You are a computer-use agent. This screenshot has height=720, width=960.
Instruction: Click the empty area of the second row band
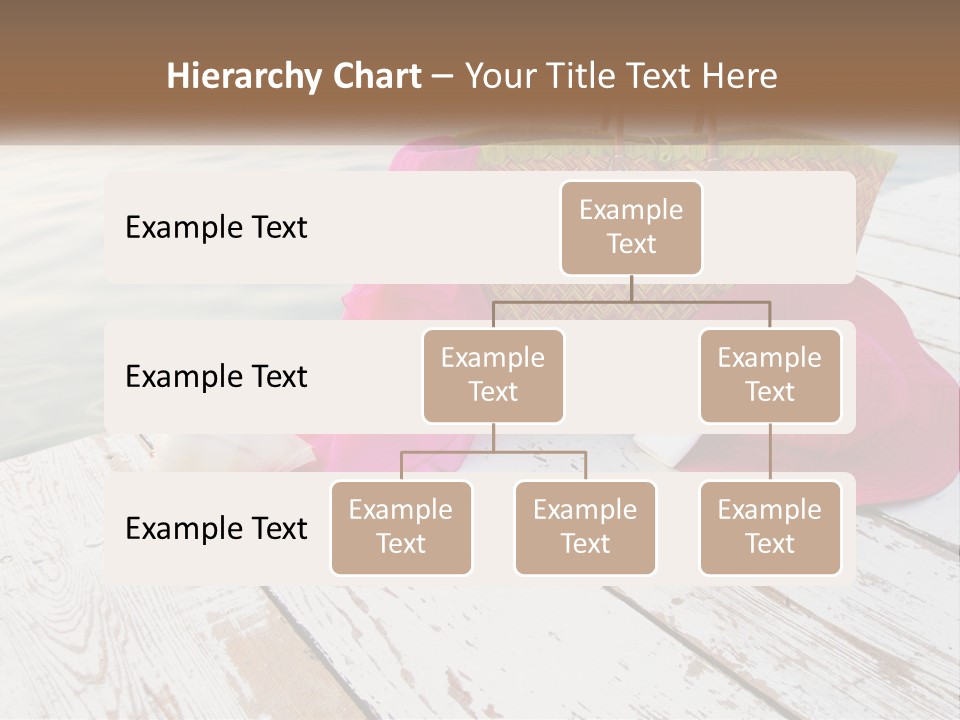click(632, 376)
